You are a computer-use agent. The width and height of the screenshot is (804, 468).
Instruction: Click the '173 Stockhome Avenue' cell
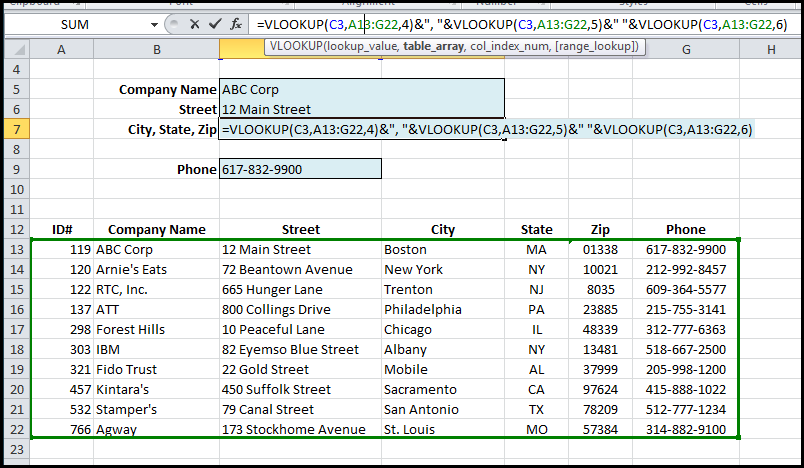[300, 430]
